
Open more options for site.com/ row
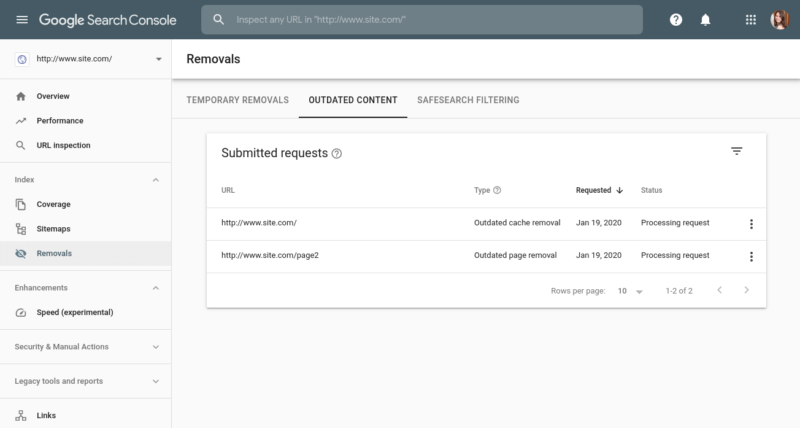(751, 224)
